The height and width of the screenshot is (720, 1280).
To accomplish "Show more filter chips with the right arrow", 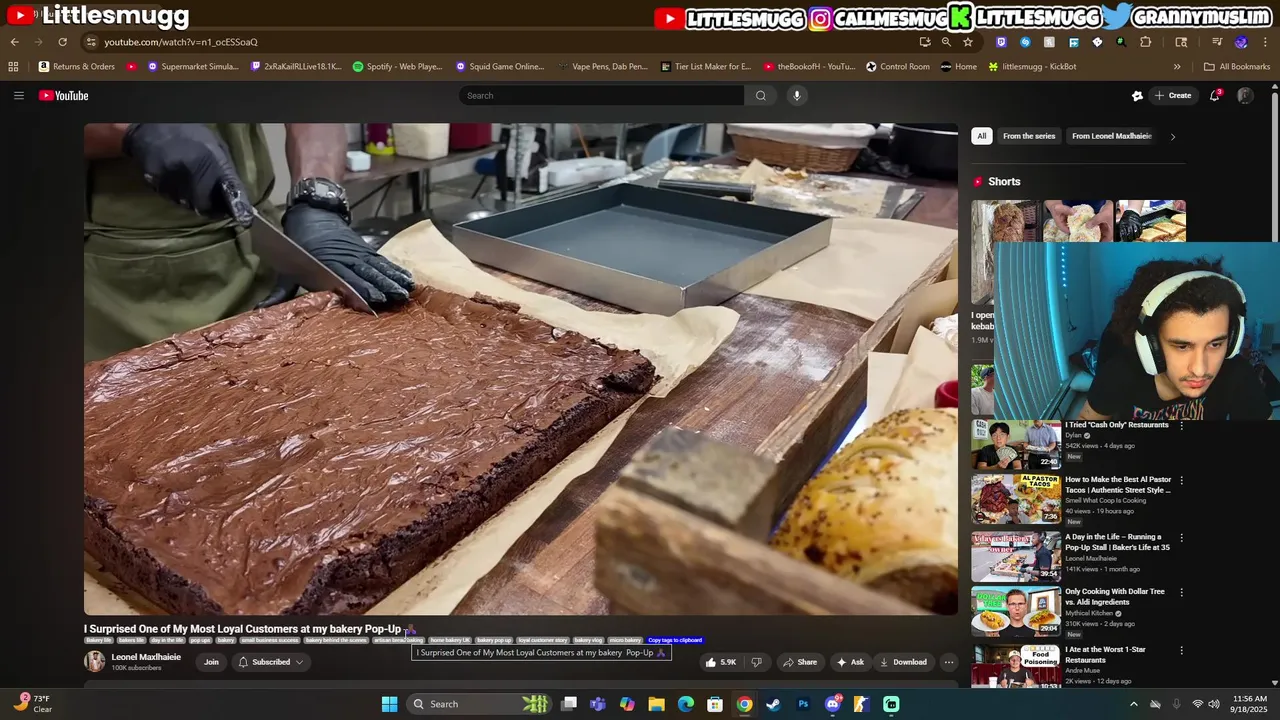I will pyautogui.click(x=1173, y=136).
